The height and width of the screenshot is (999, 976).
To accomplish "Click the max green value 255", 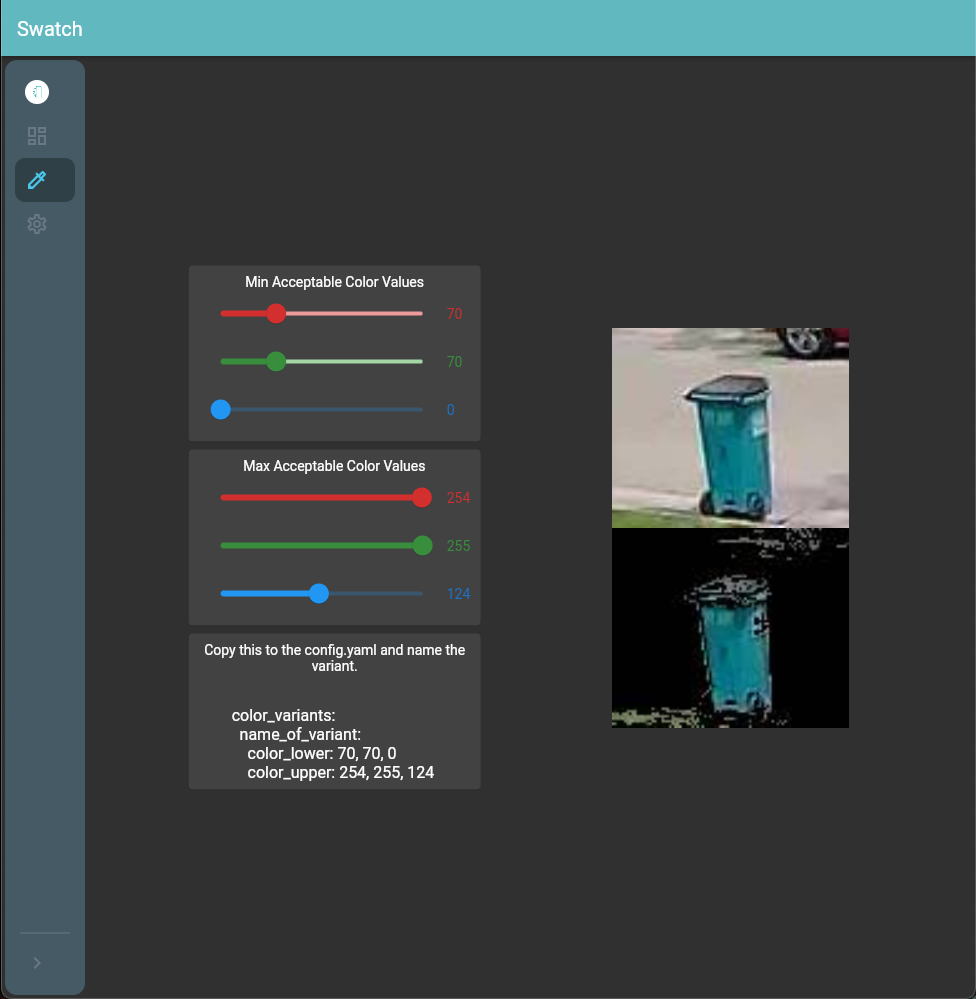I will tap(458, 546).
